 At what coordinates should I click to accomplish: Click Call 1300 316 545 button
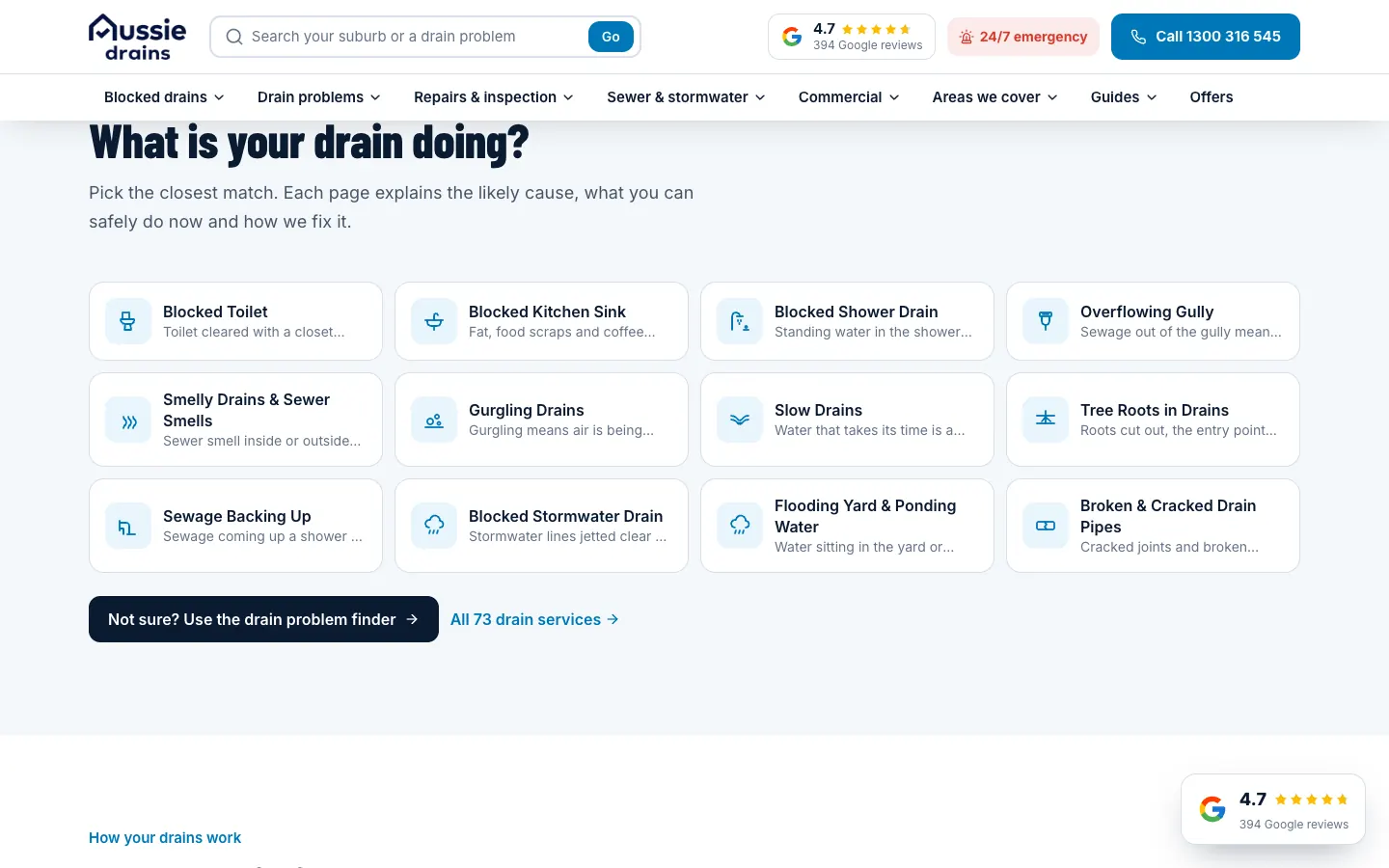[x=1206, y=37]
